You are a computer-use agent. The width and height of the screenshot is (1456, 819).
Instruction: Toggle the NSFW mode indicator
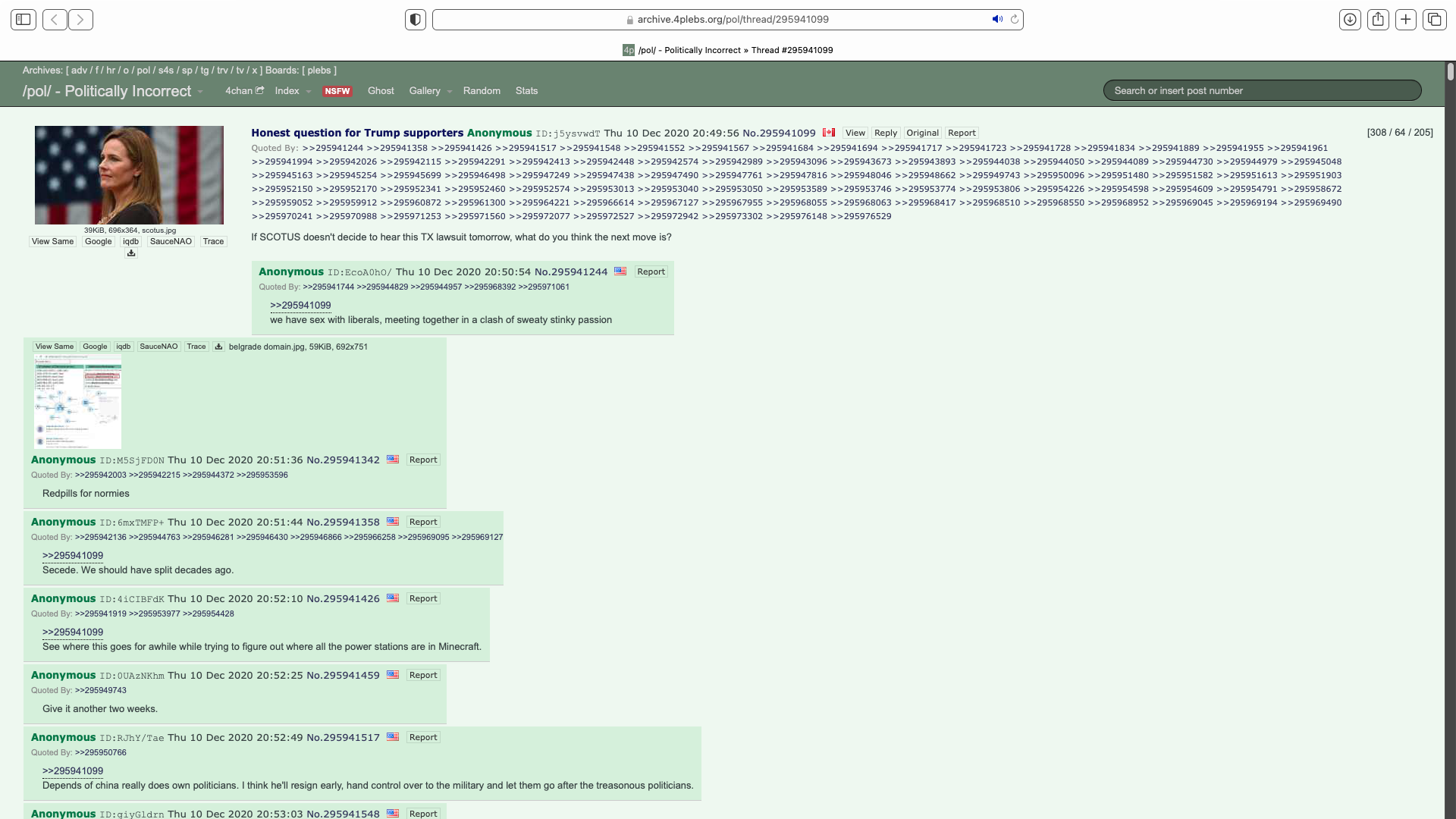pos(337,91)
